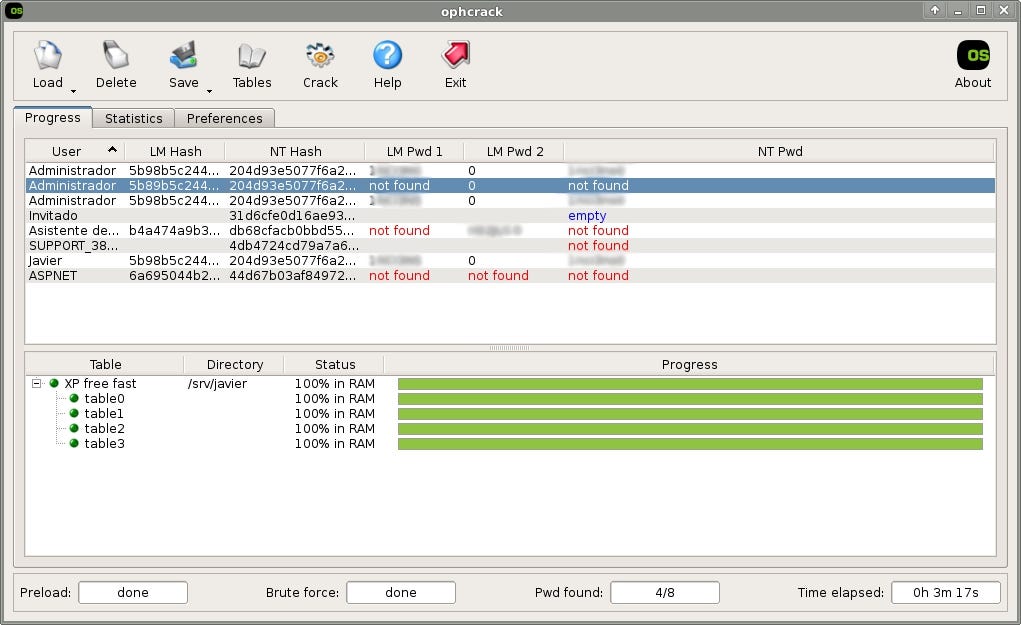Viewport: 1021px width, 625px height.
Task: Click table0's green progress bar
Action: [x=690, y=398]
